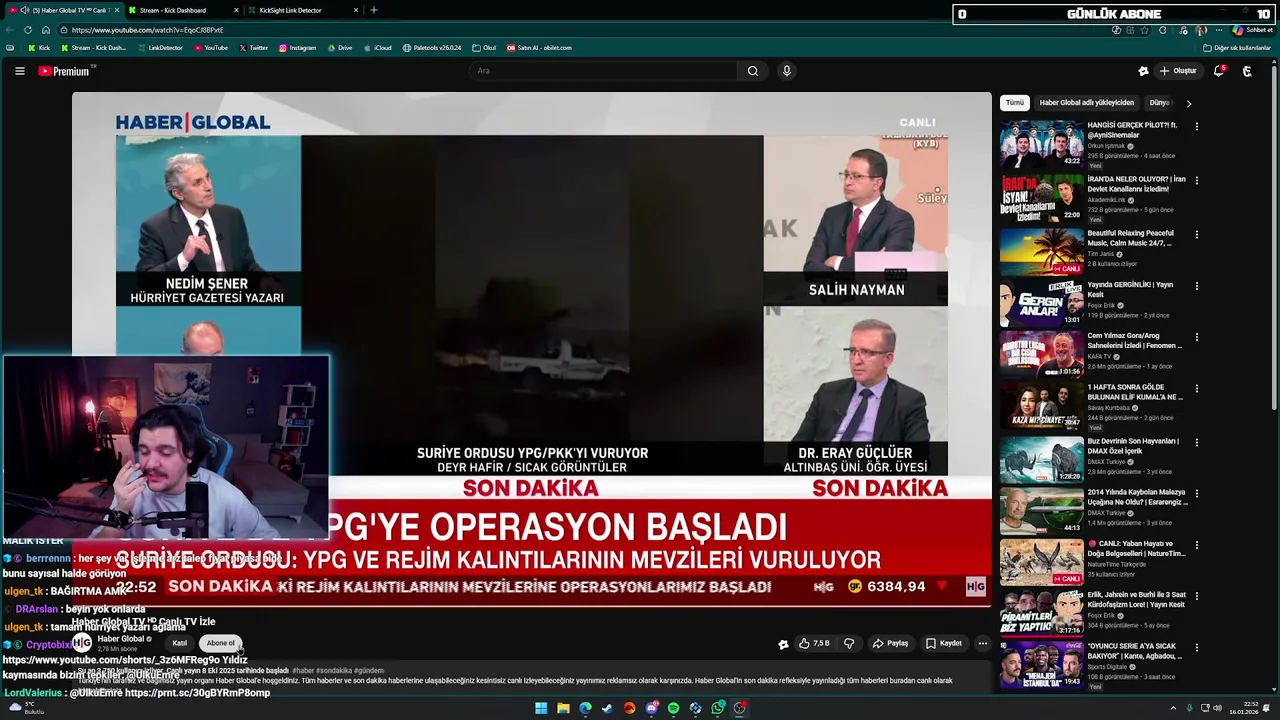Image resolution: width=1280 pixels, height=720 pixels.
Task: Dislike the video with thumbs down
Action: click(849, 644)
